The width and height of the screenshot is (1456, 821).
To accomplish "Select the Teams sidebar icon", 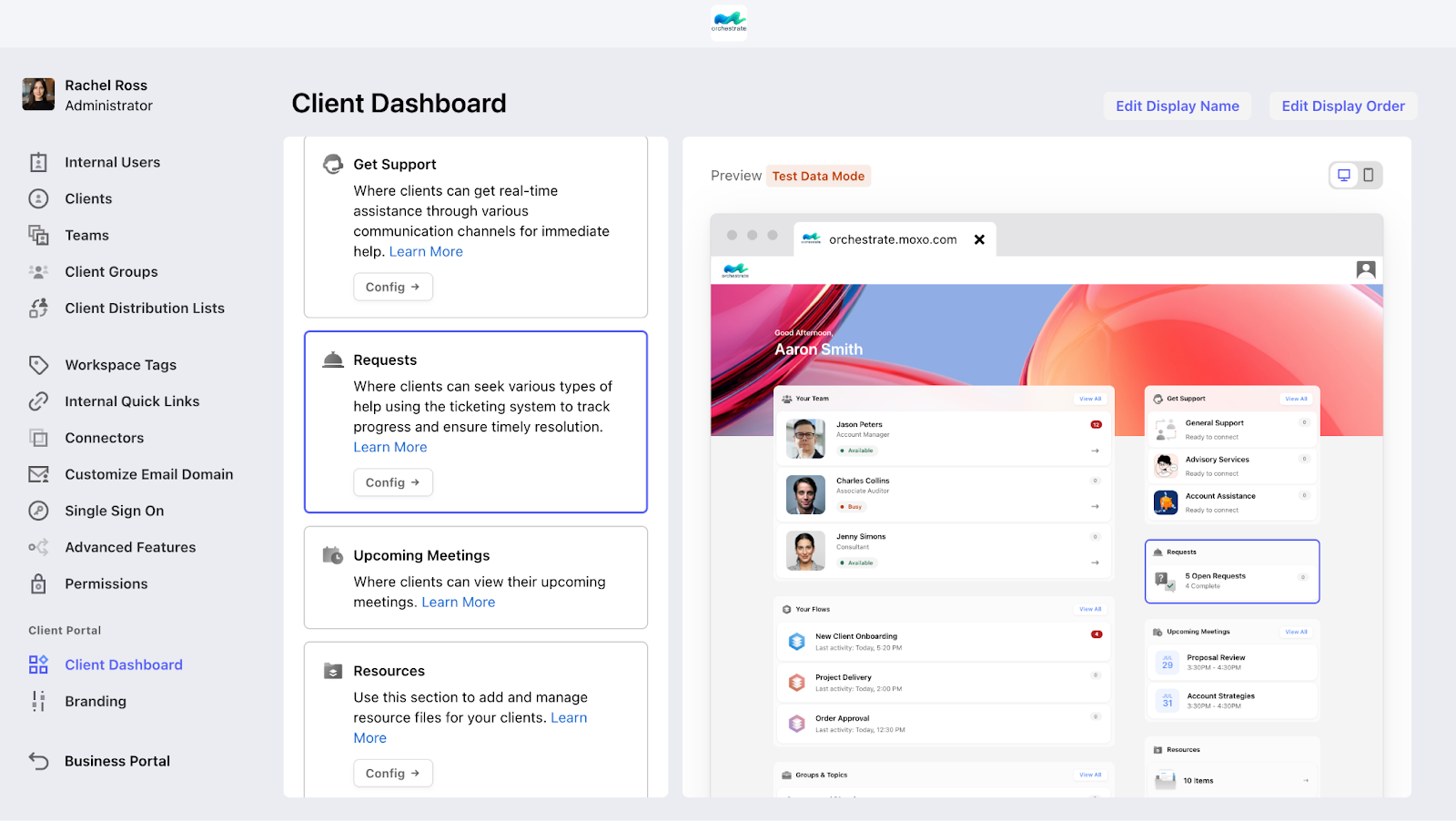I will [38, 235].
